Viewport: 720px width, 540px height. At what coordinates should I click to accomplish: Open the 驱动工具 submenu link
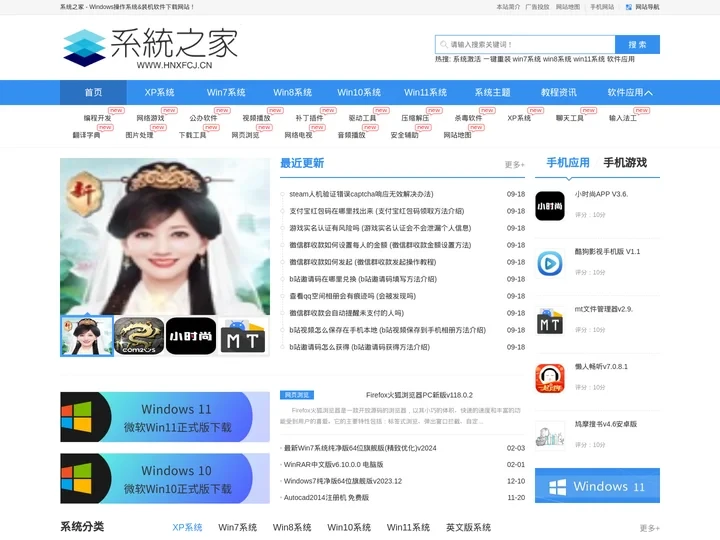(x=362, y=118)
